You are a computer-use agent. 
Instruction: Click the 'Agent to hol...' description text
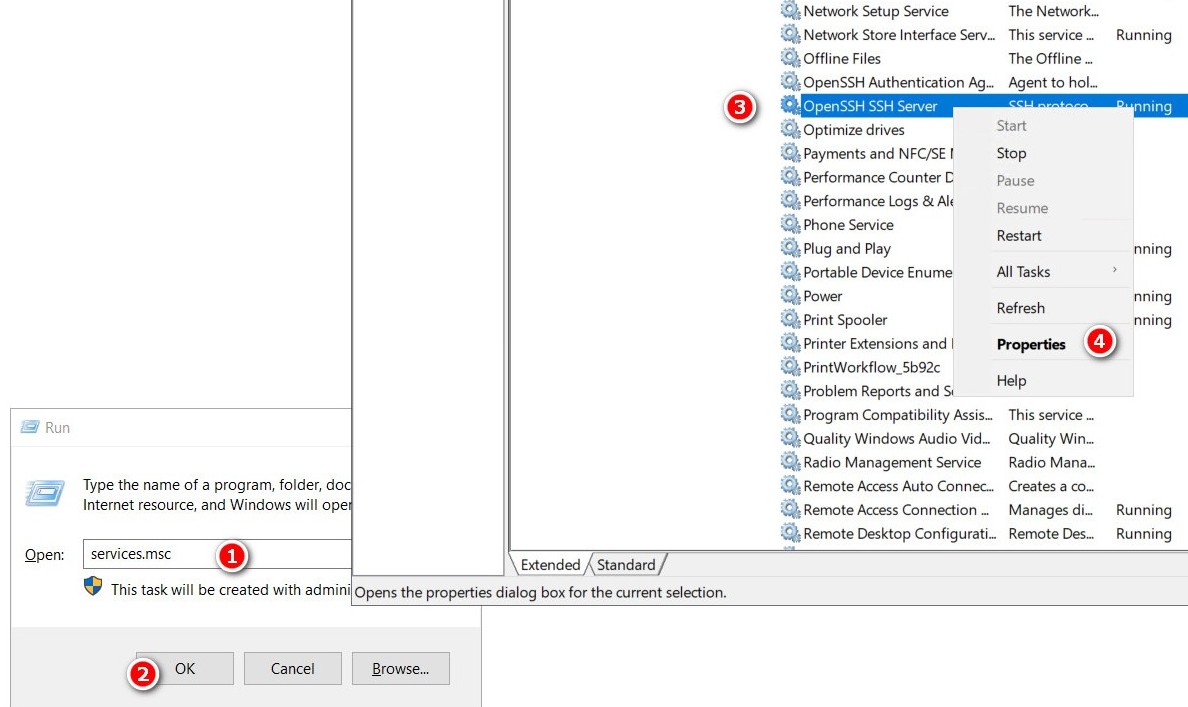pos(1052,82)
